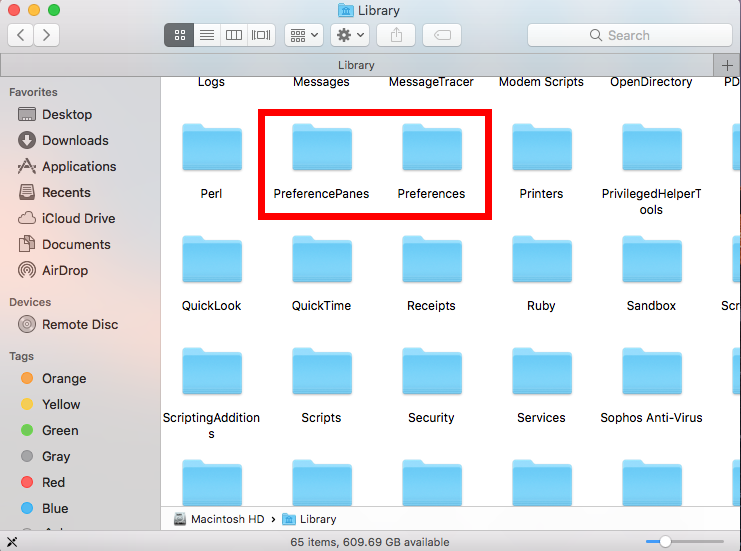The height and width of the screenshot is (551, 741).
Task: Click the tools icon in status bar corner
Action: coord(12,542)
